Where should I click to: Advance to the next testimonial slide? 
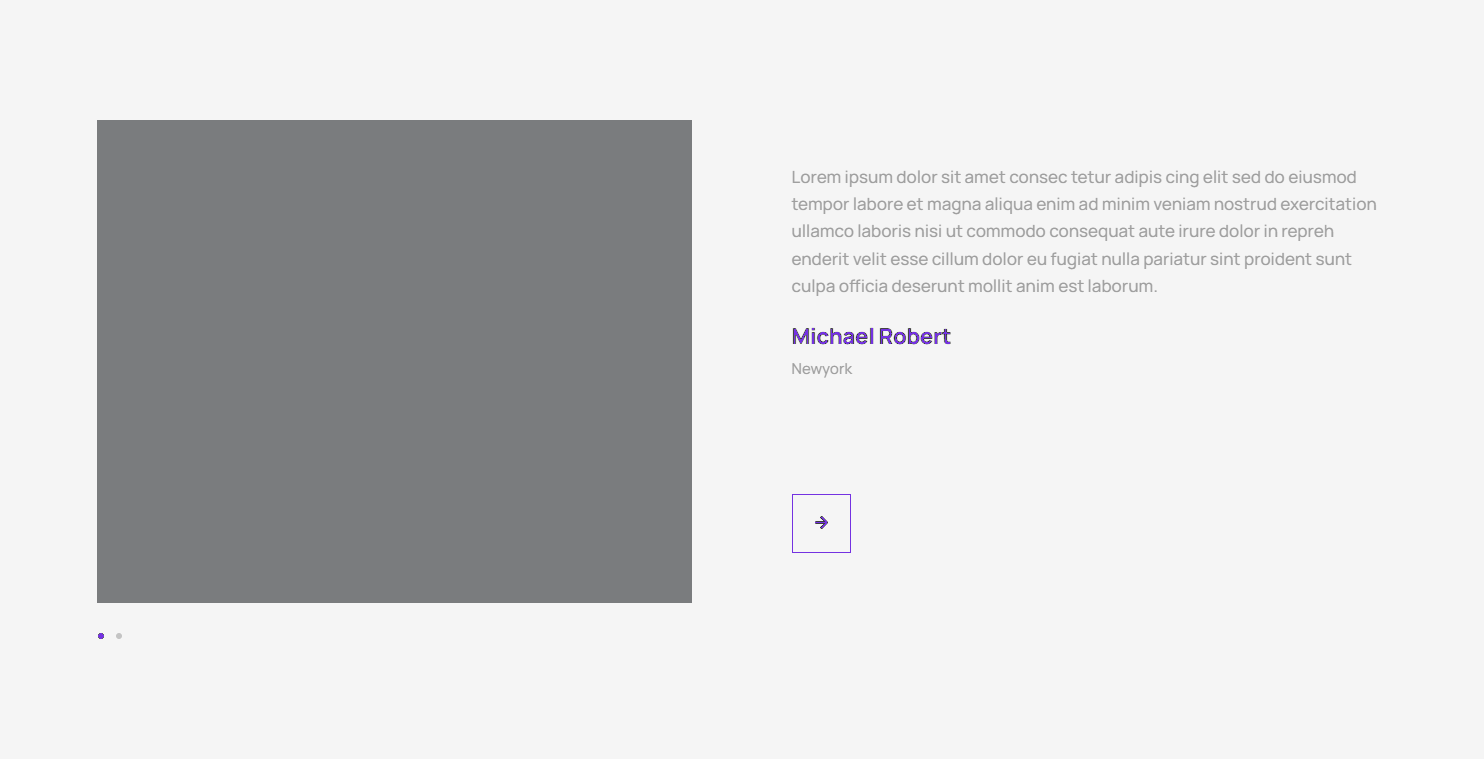(821, 523)
